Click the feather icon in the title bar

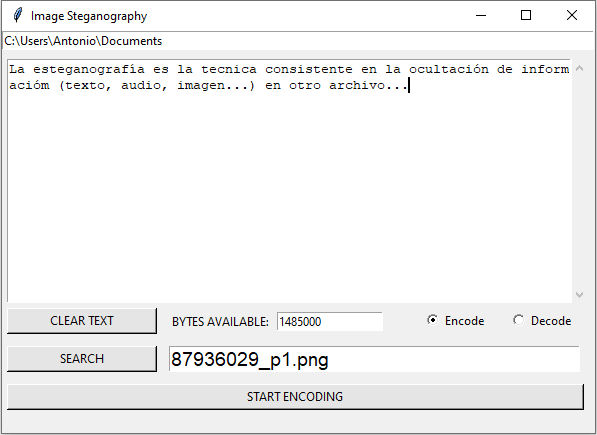click(18, 16)
